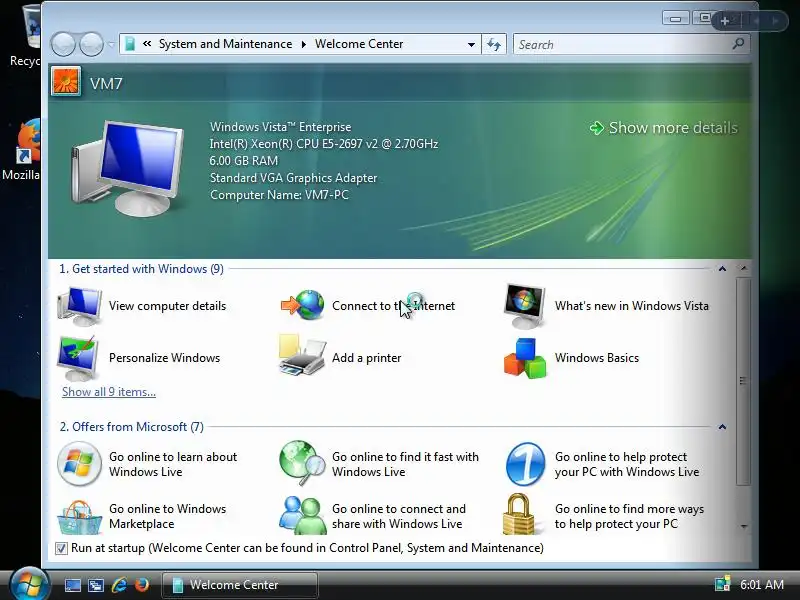Click the Welcome Center taskbar button
This screenshot has height=600, width=800.
pos(240,585)
